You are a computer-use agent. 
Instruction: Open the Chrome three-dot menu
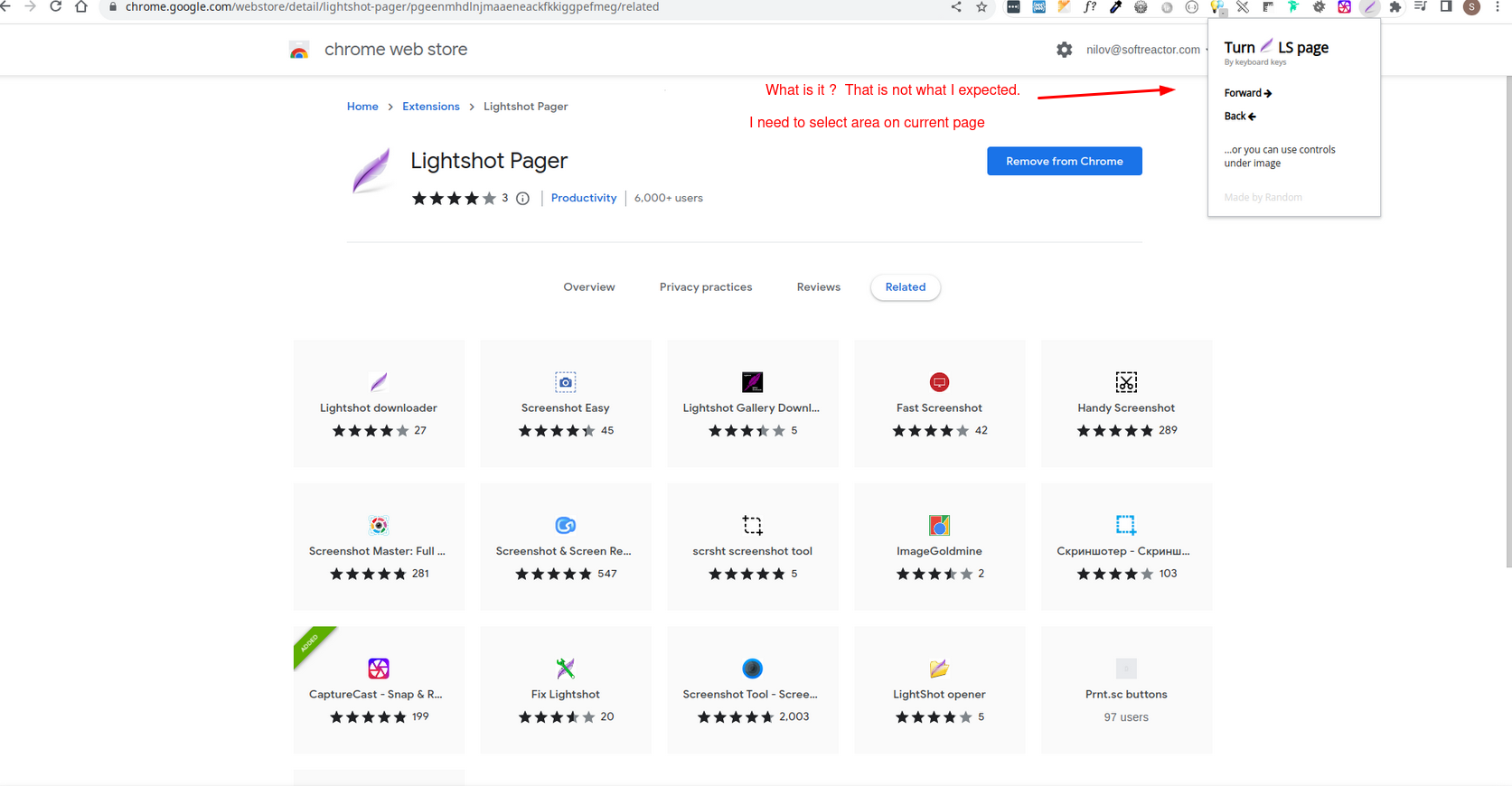click(1498, 6)
